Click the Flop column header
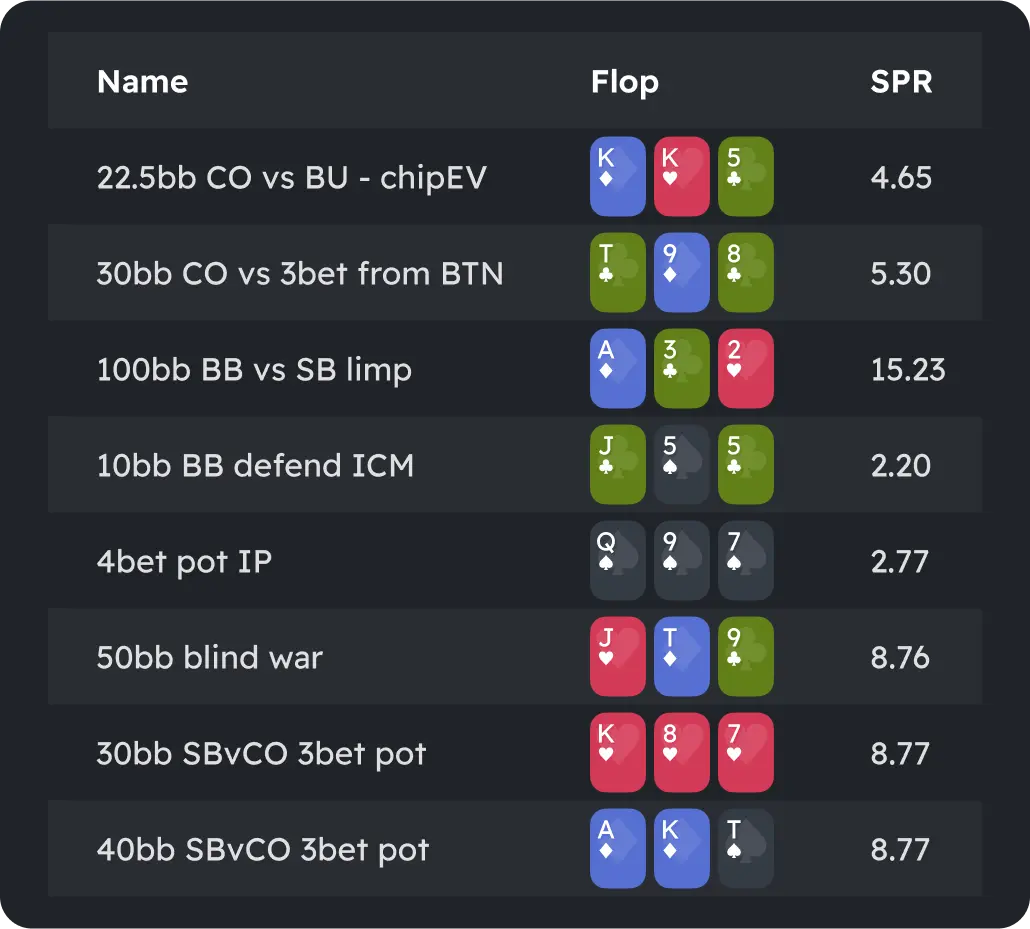This screenshot has height=929, width=1030. click(x=625, y=82)
